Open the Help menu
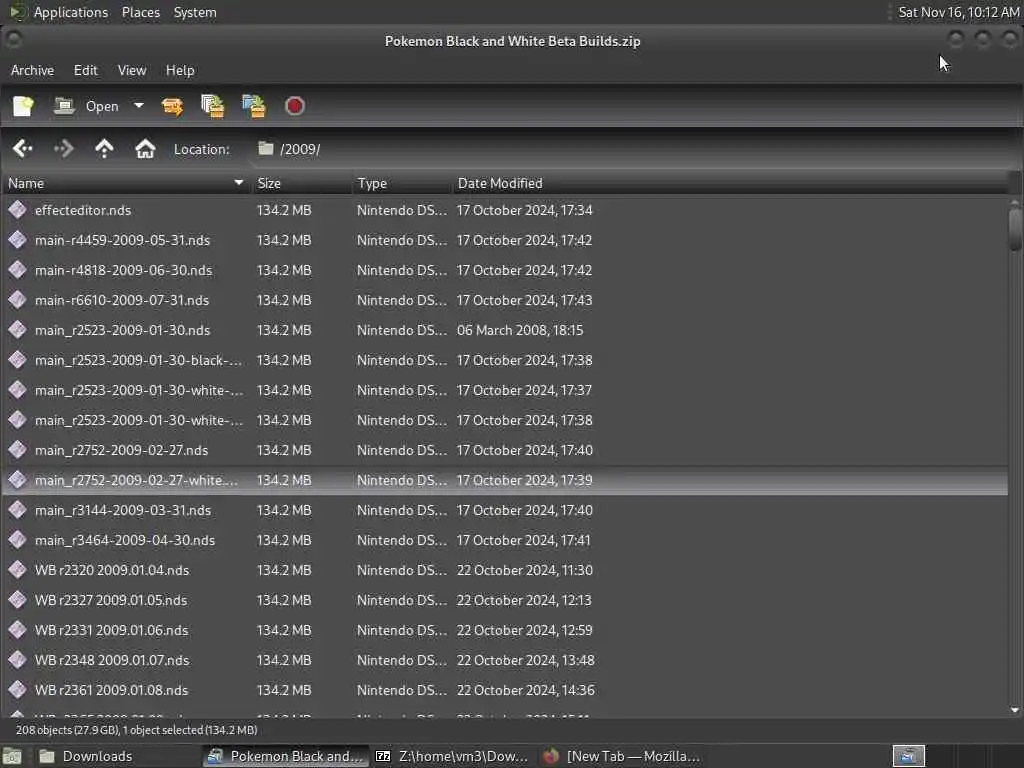This screenshot has height=768, width=1024. [180, 70]
